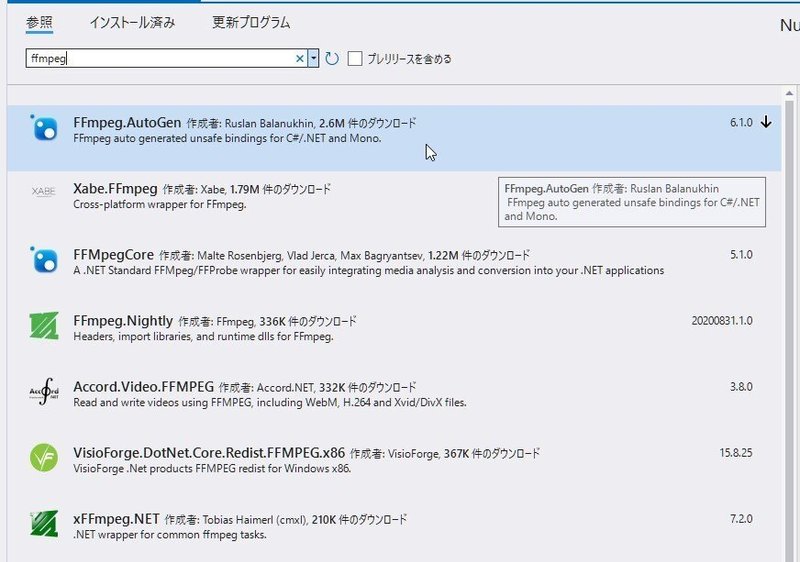Image resolution: width=800 pixels, height=562 pixels.
Task: Select the Xabe.FFmpeg package title
Action: tap(115, 189)
